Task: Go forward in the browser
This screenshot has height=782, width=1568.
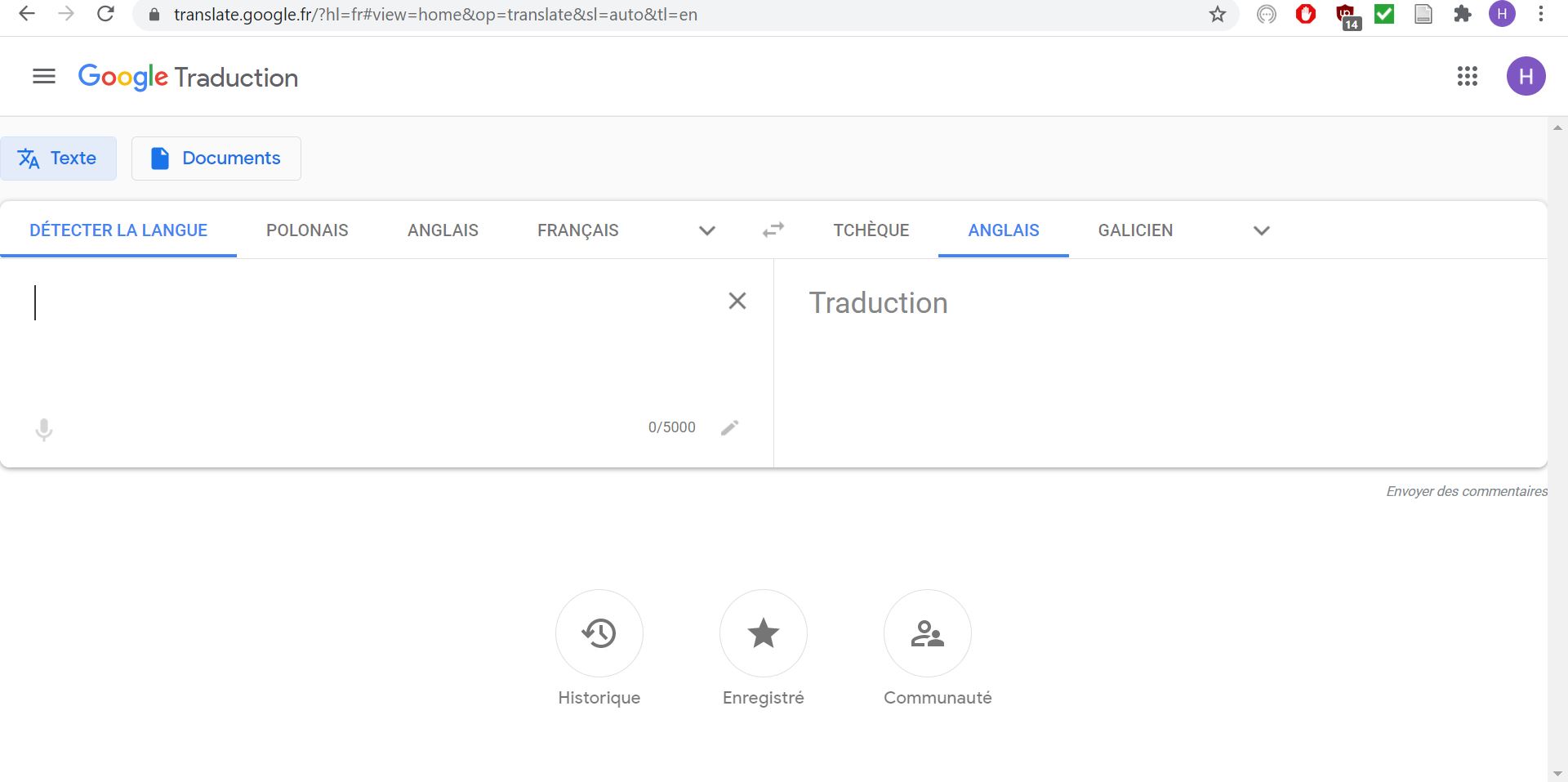Action: point(66,14)
